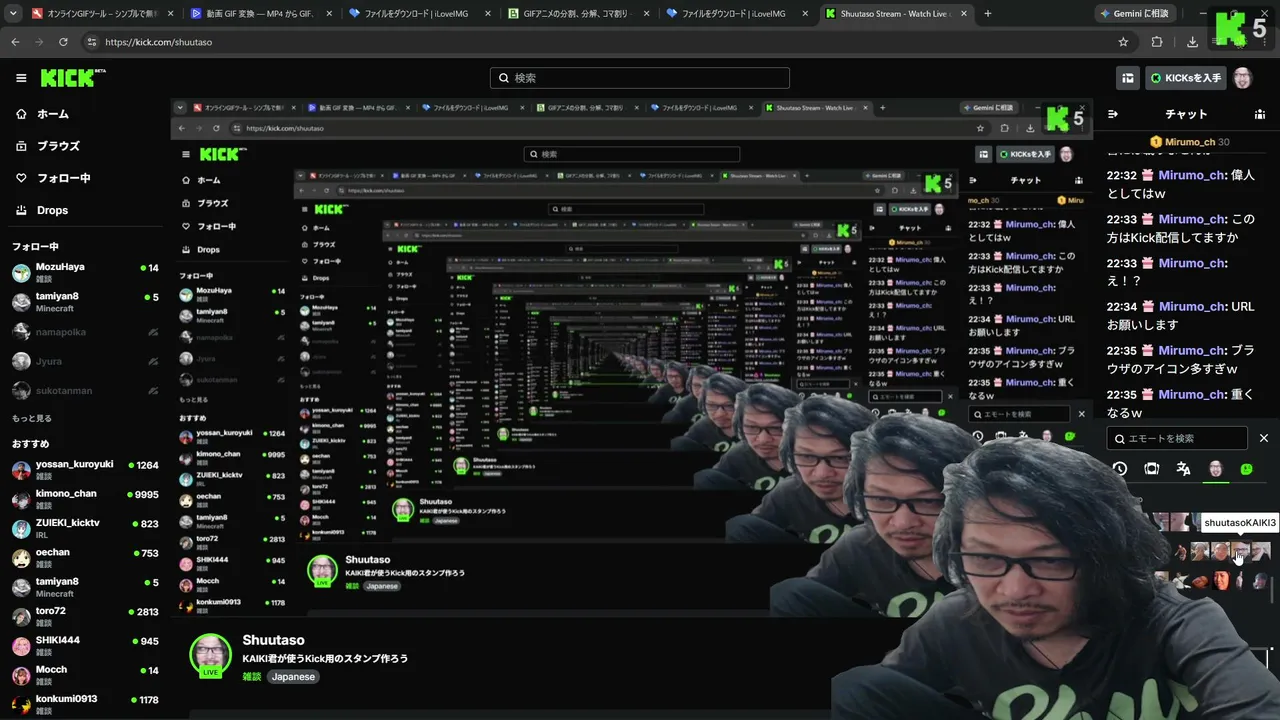
Task: Bookmark this page with the star
Action: coord(1123,42)
